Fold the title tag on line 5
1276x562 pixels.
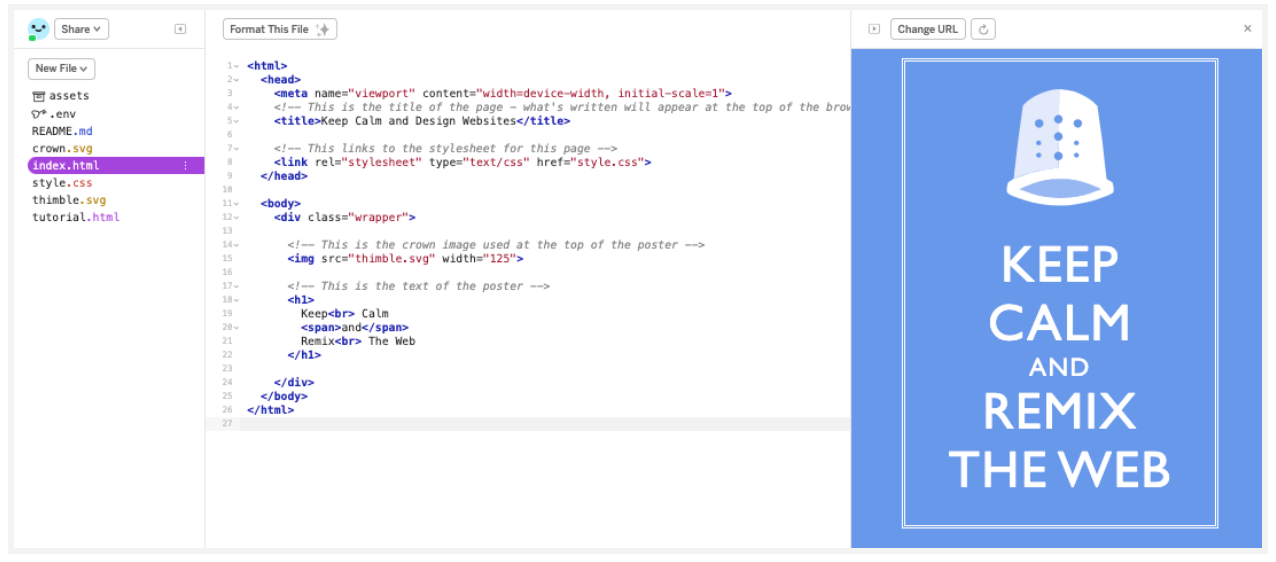click(237, 121)
